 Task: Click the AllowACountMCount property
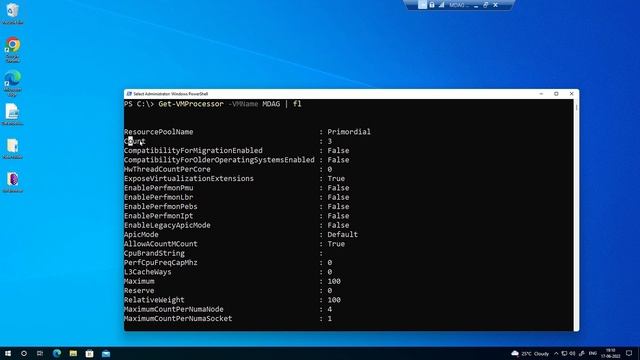(x=160, y=244)
